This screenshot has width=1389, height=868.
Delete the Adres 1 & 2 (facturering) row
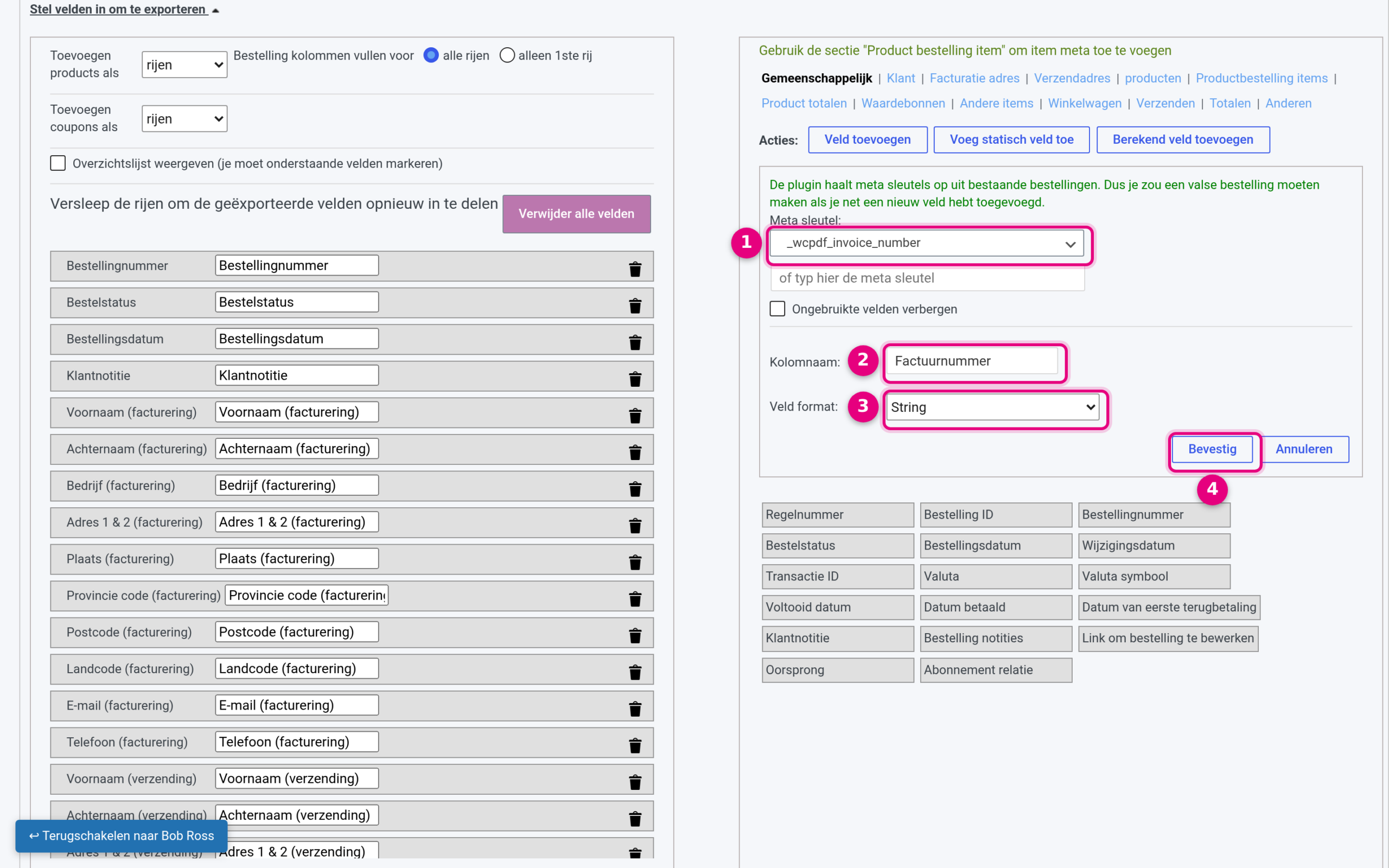coord(635,526)
